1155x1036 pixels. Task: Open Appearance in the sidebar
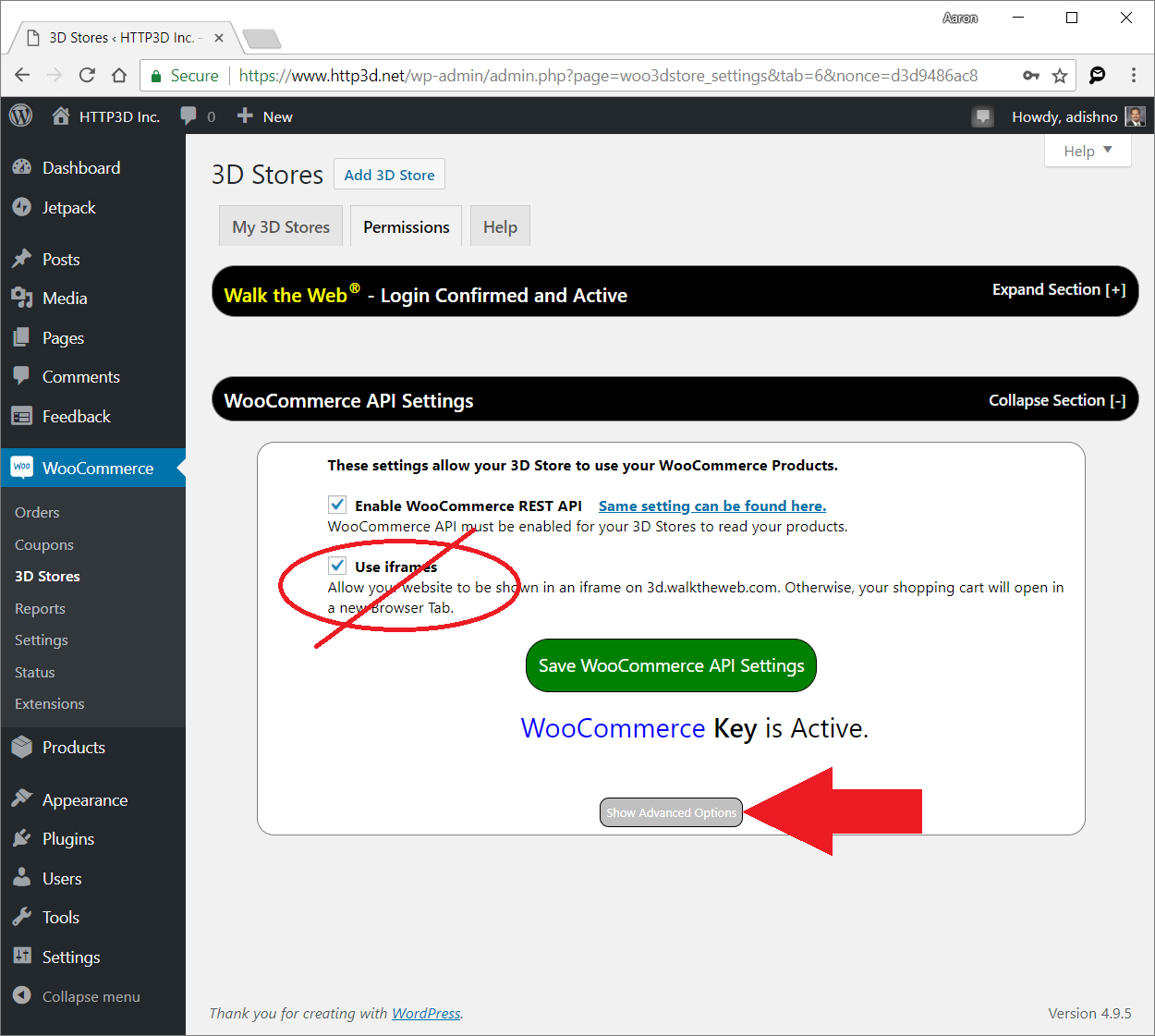(92, 799)
